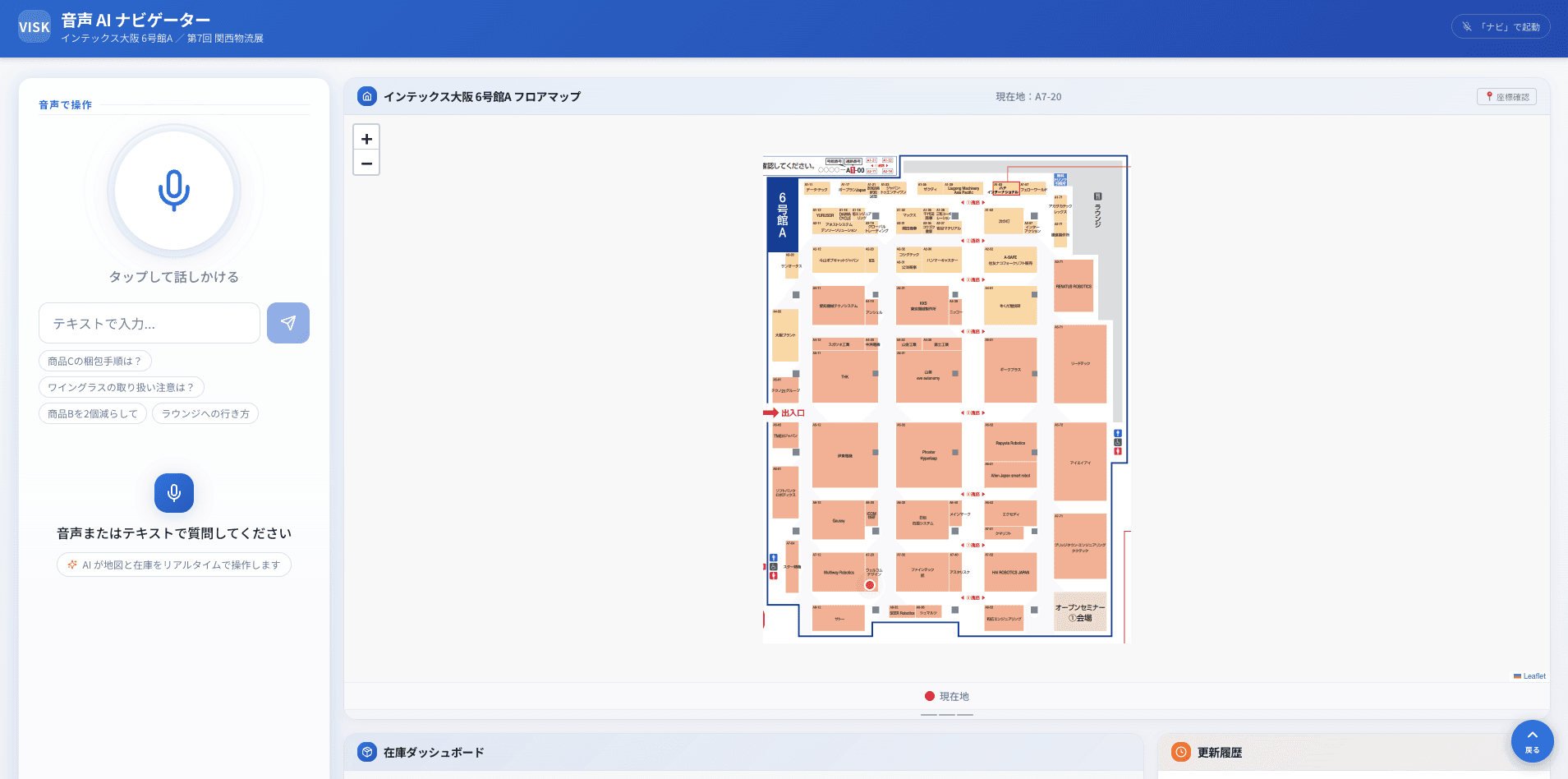Screen dimensions: 1568x779
Task: Send the typed message with paper-plane button
Action: coord(288,323)
